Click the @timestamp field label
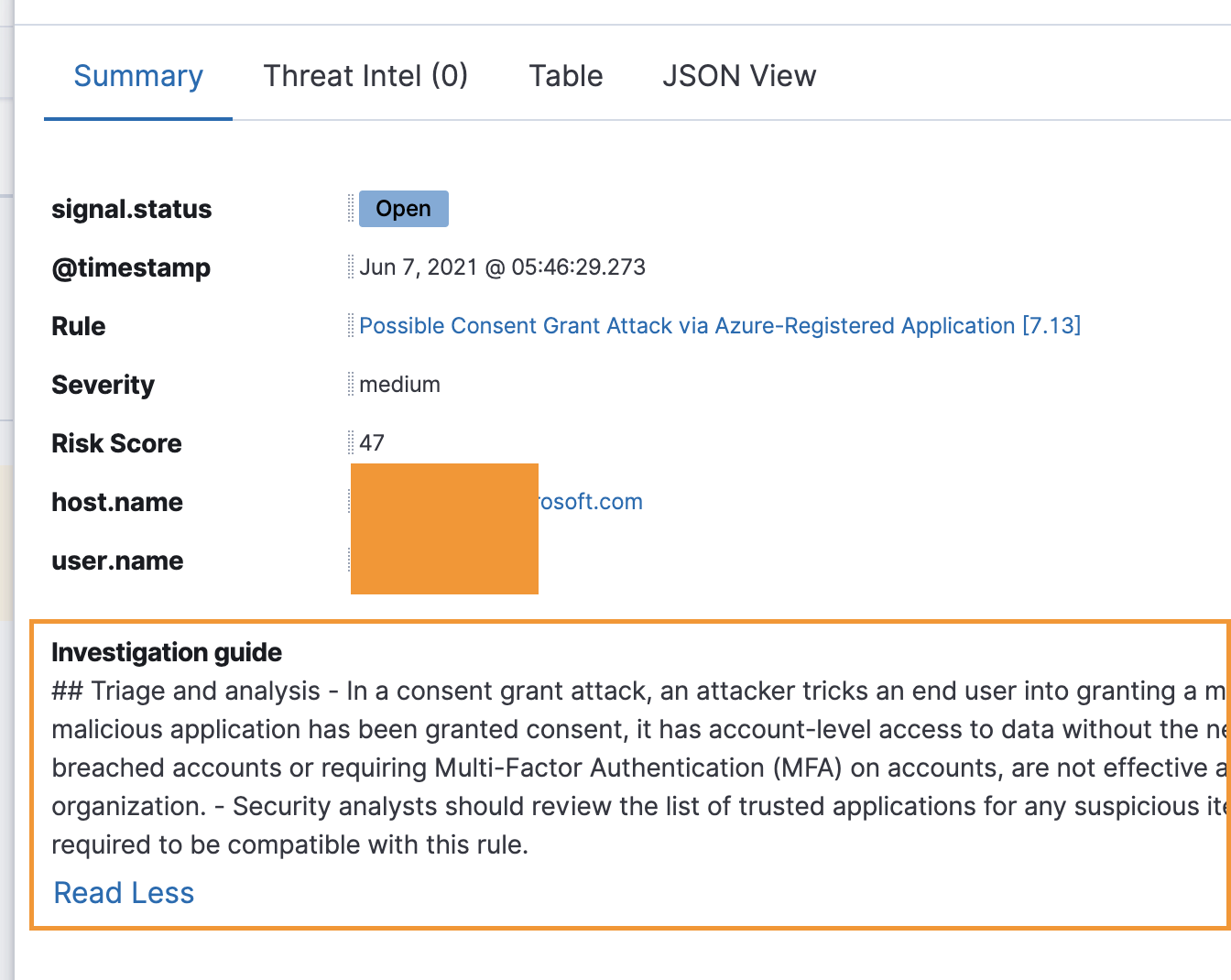This screenshot has height=980, width=1231. [x=131, y=268]
